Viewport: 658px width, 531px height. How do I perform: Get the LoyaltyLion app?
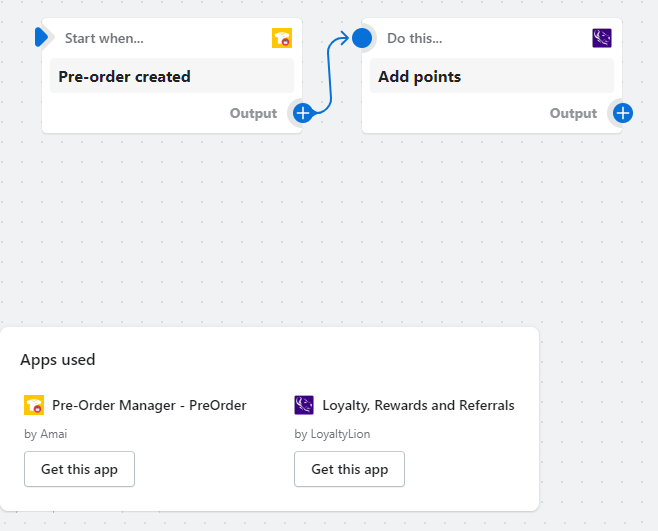pyautogui.click(x=349, y=469)
